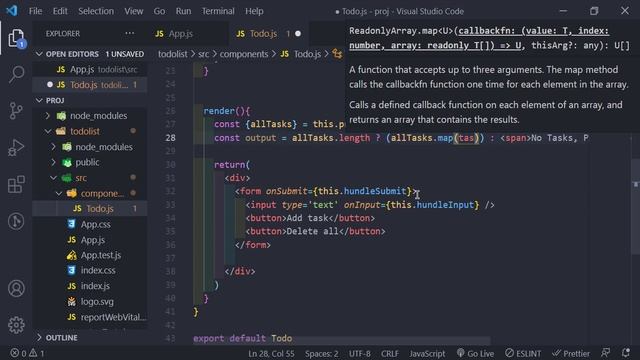Image resolution: width=640 pixels, height=360 pixels.
Task: Click CRLF end-of-line selector
Action: [x=390, y=353]
